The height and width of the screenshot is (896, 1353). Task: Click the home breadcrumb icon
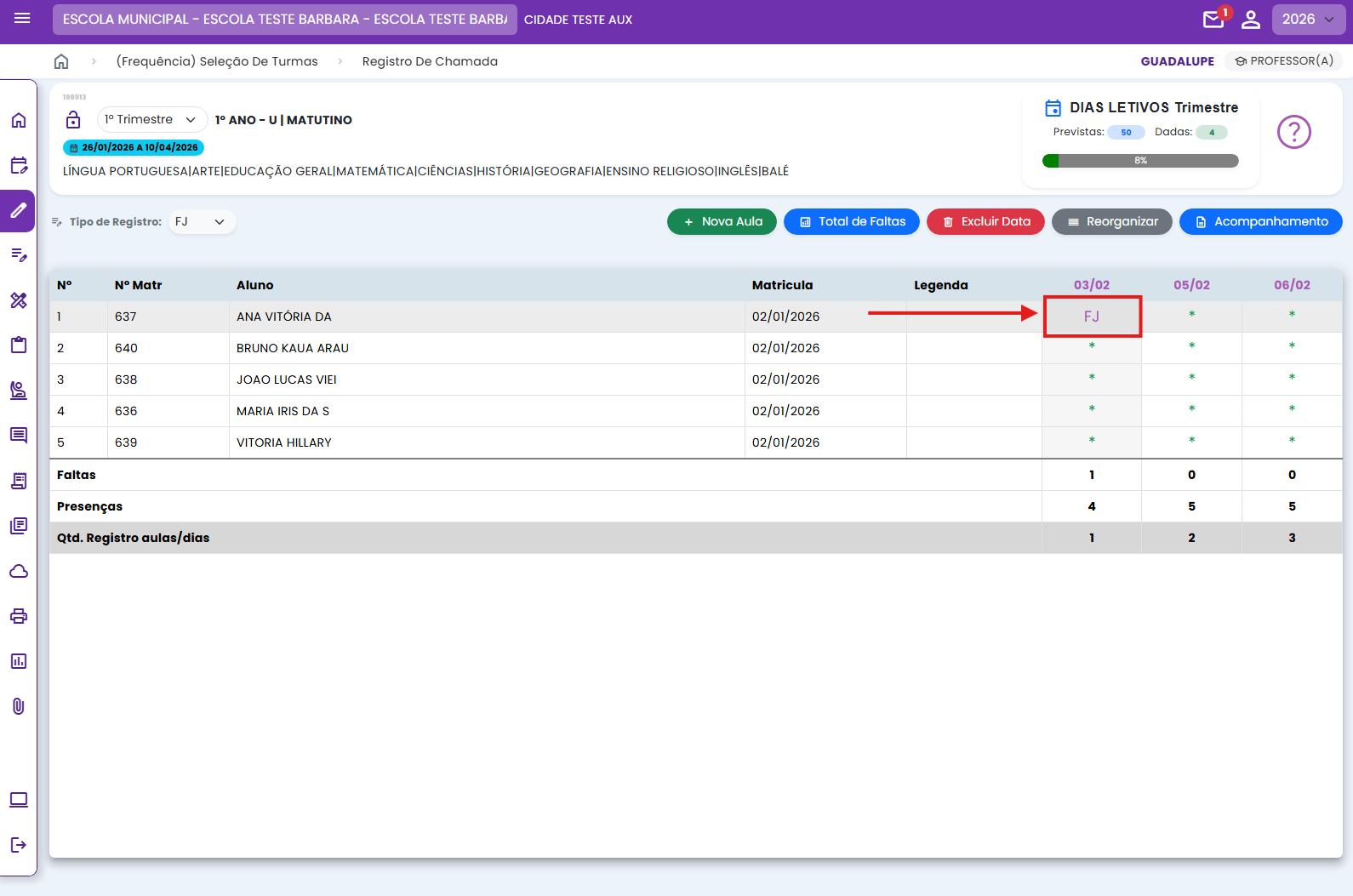coord(61,61)
